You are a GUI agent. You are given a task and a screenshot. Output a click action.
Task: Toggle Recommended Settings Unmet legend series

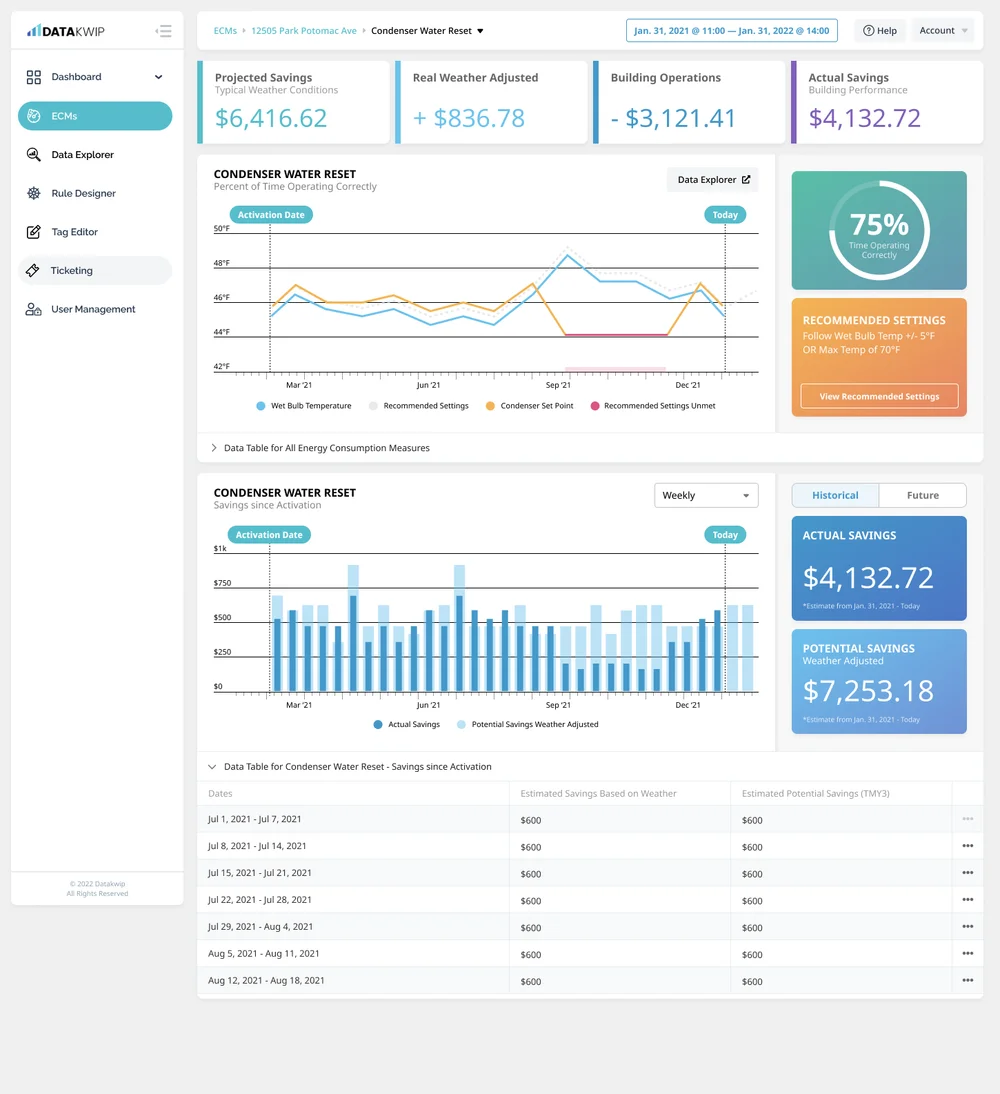653,406
